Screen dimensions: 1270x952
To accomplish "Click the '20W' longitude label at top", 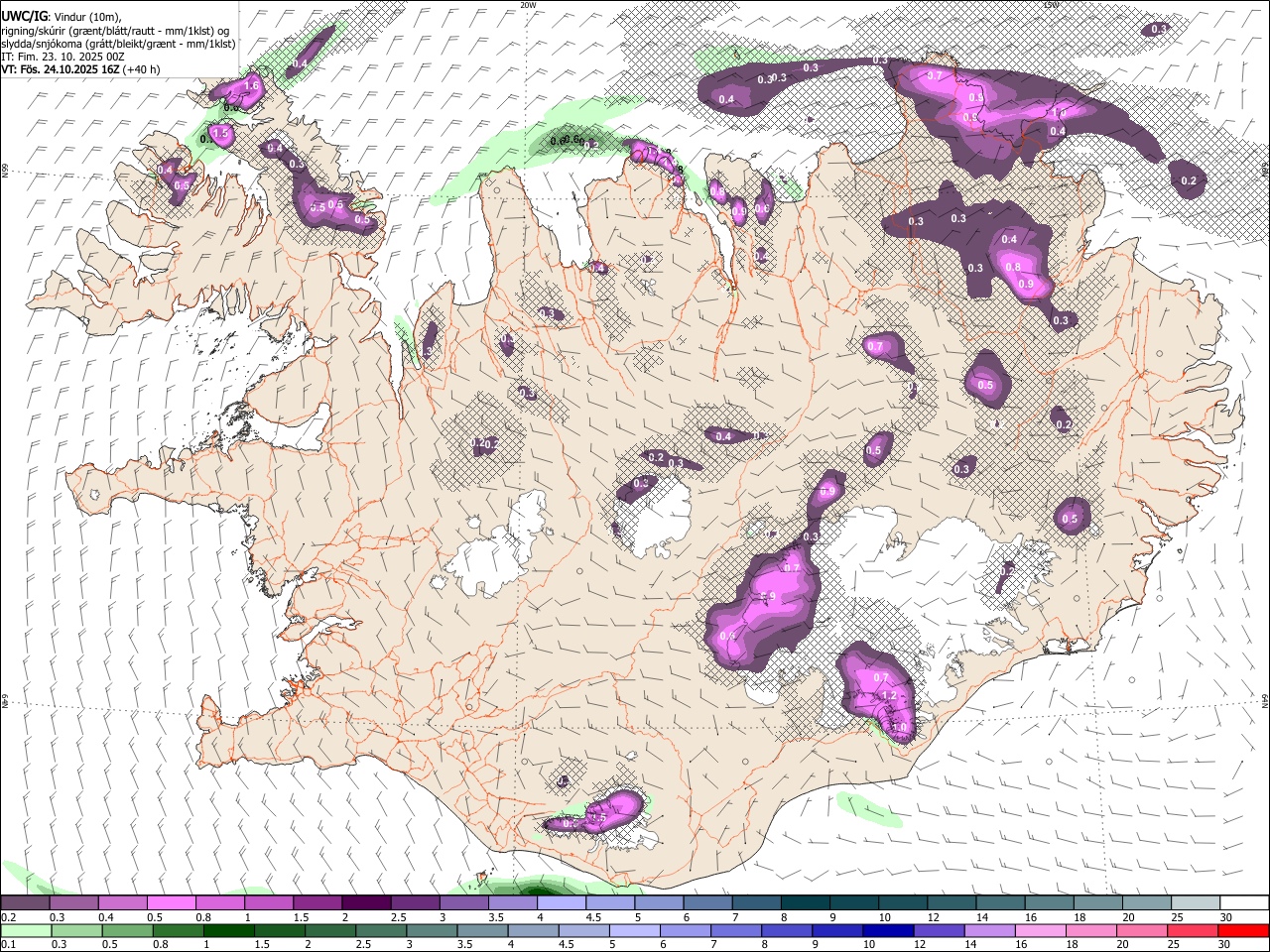I will 528,5.
